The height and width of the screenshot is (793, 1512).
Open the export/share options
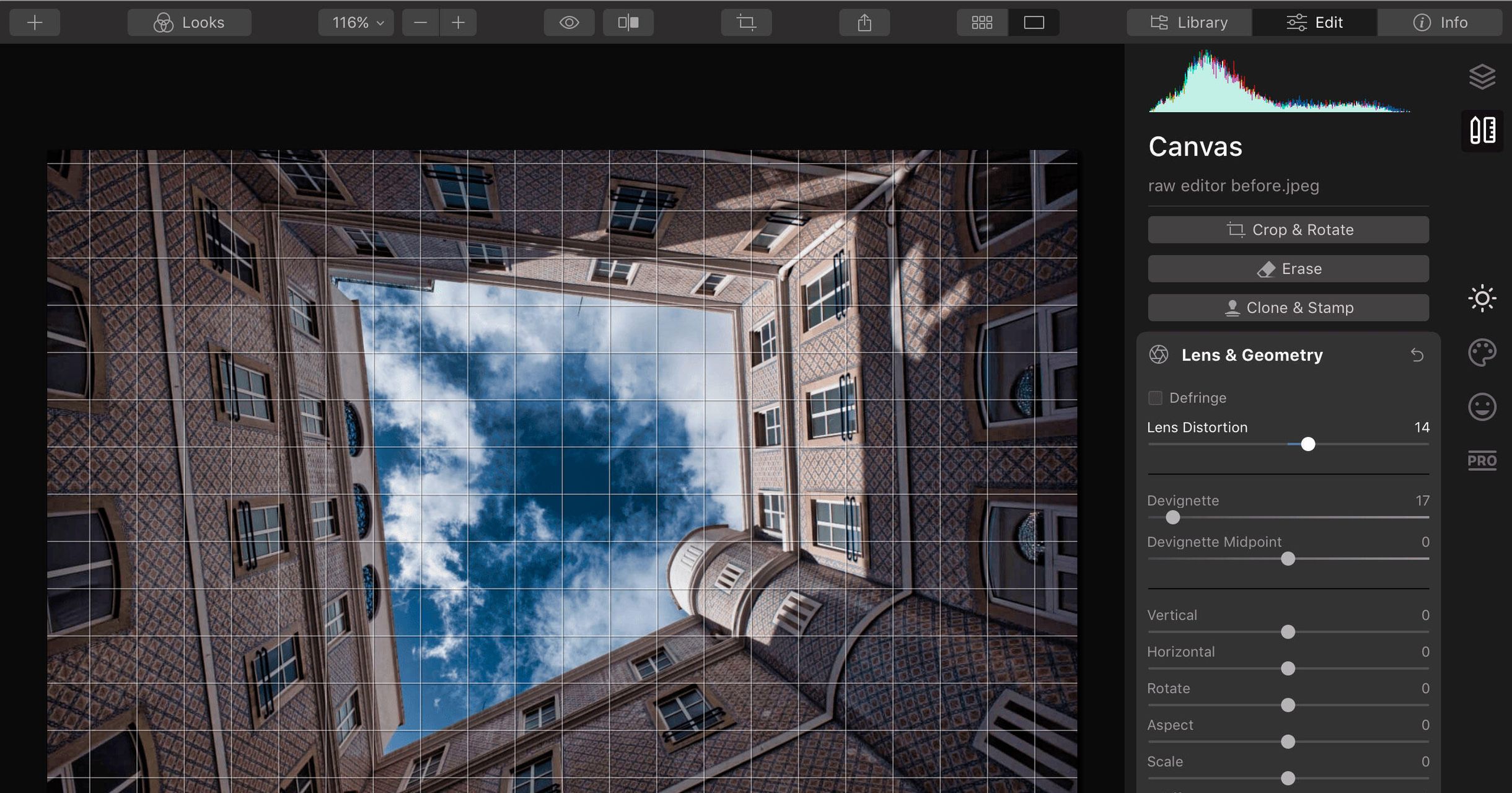point(864,22)
